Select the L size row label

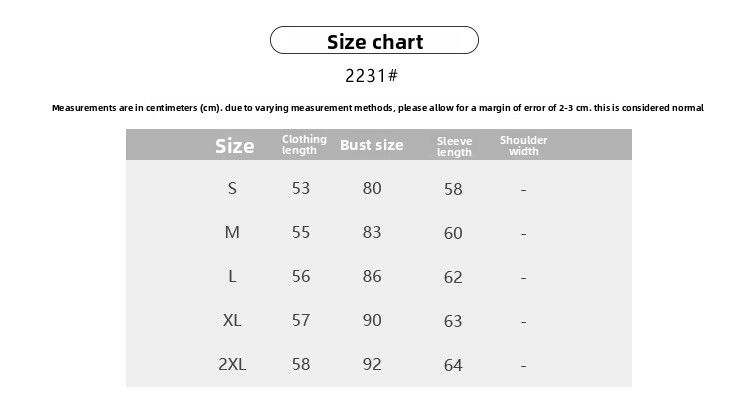(x=232, y=277)
